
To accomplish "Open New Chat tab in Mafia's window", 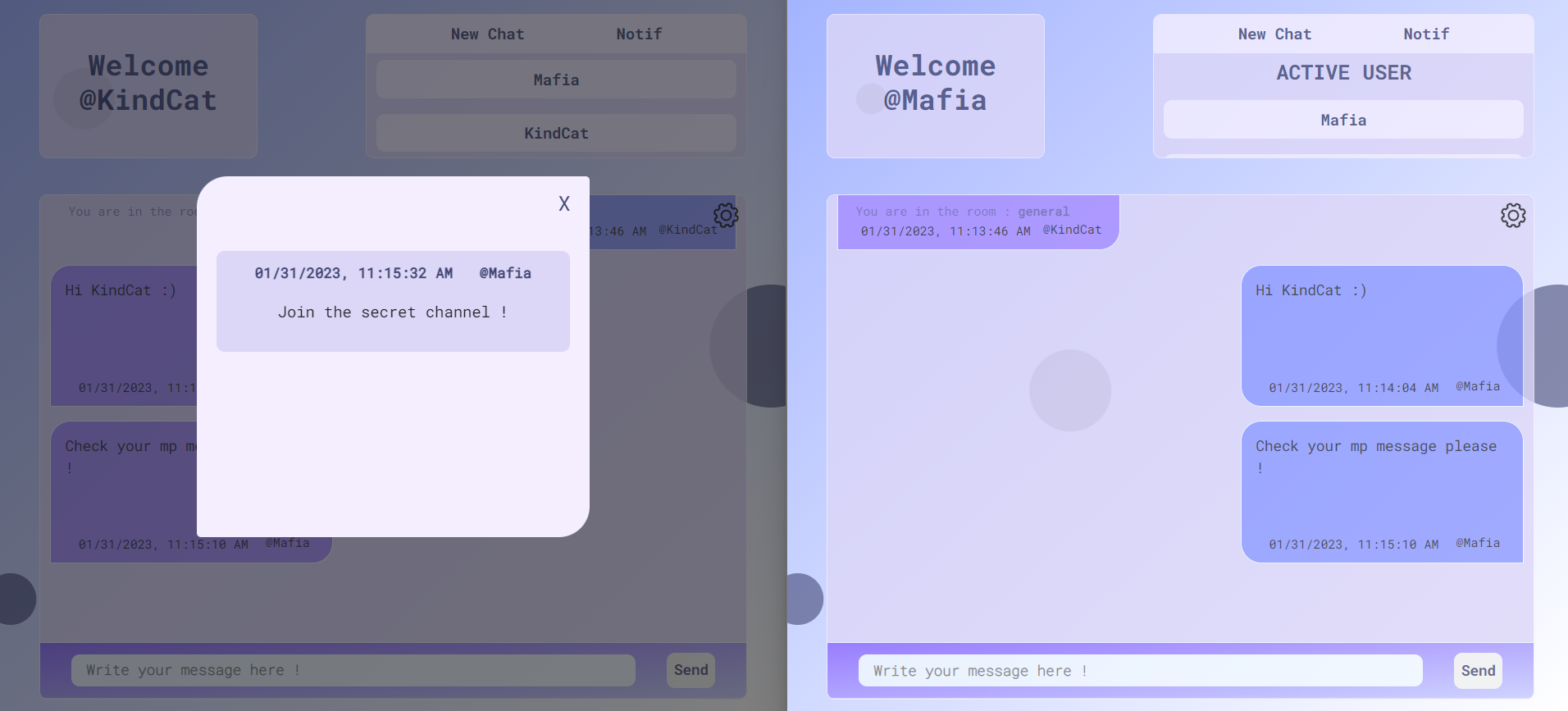I will tap(1274, 34).
